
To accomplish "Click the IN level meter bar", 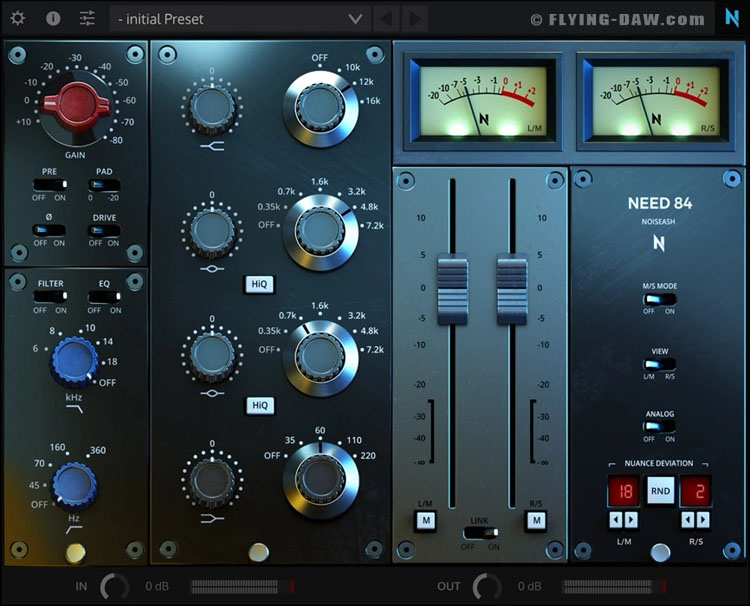I will tap(243, 586).
